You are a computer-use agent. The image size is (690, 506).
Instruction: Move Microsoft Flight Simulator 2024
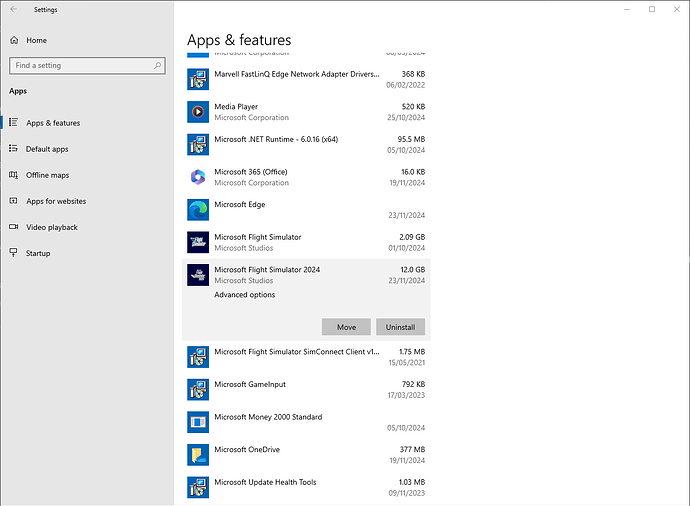pos(346,327)
